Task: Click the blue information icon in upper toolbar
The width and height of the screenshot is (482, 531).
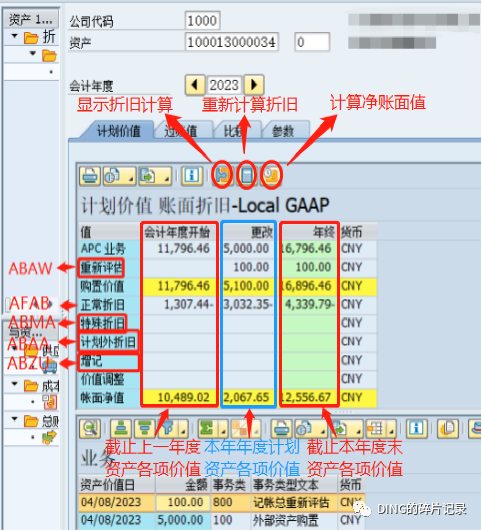Action: pos(192,176)
